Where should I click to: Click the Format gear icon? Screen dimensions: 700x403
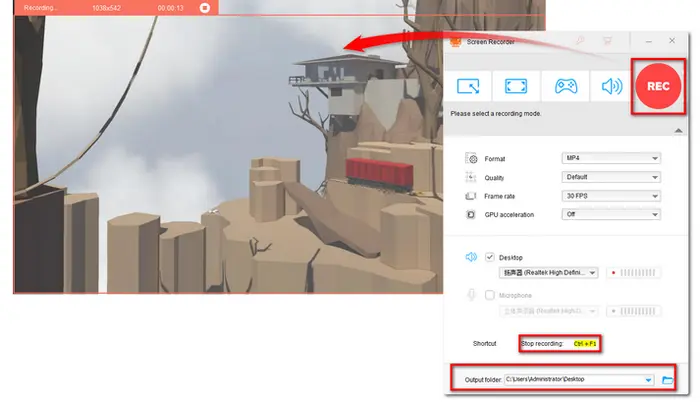(471, 158)
